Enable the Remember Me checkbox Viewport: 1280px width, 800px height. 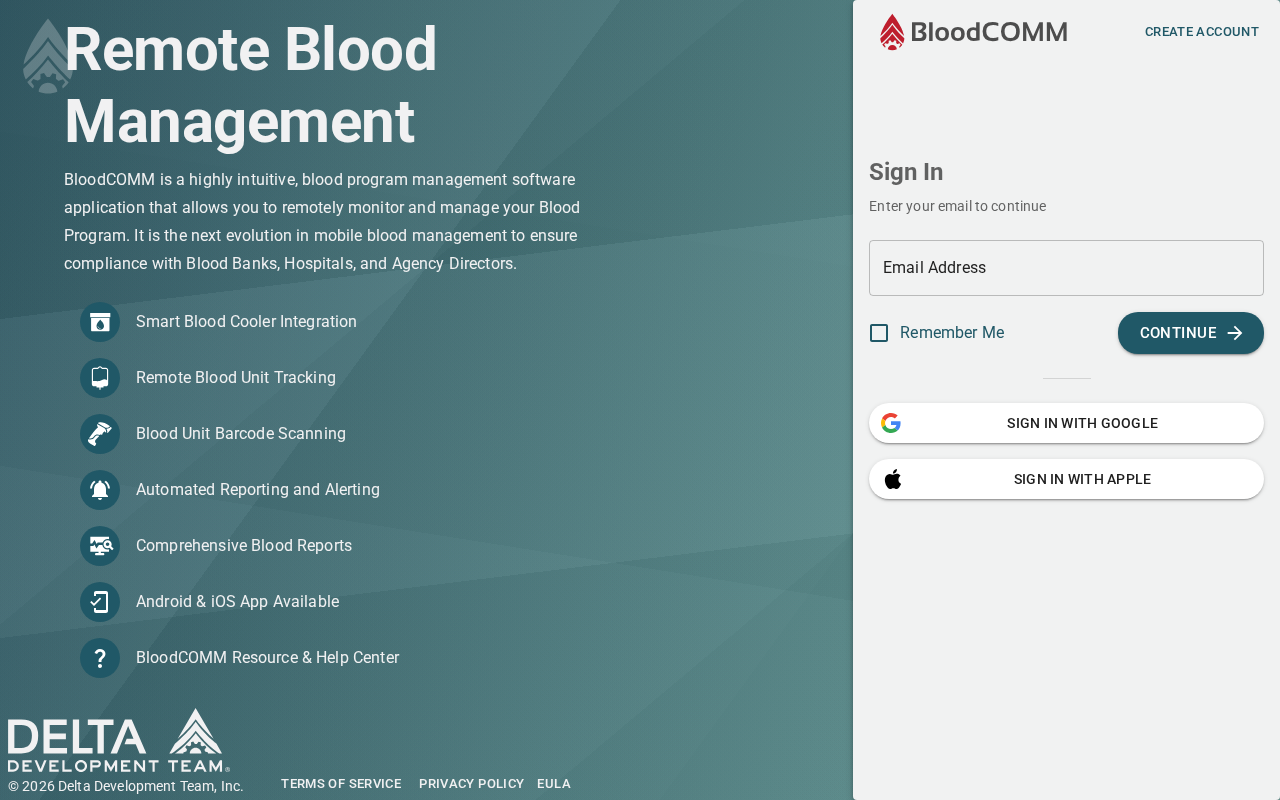(x=879, y=333)
